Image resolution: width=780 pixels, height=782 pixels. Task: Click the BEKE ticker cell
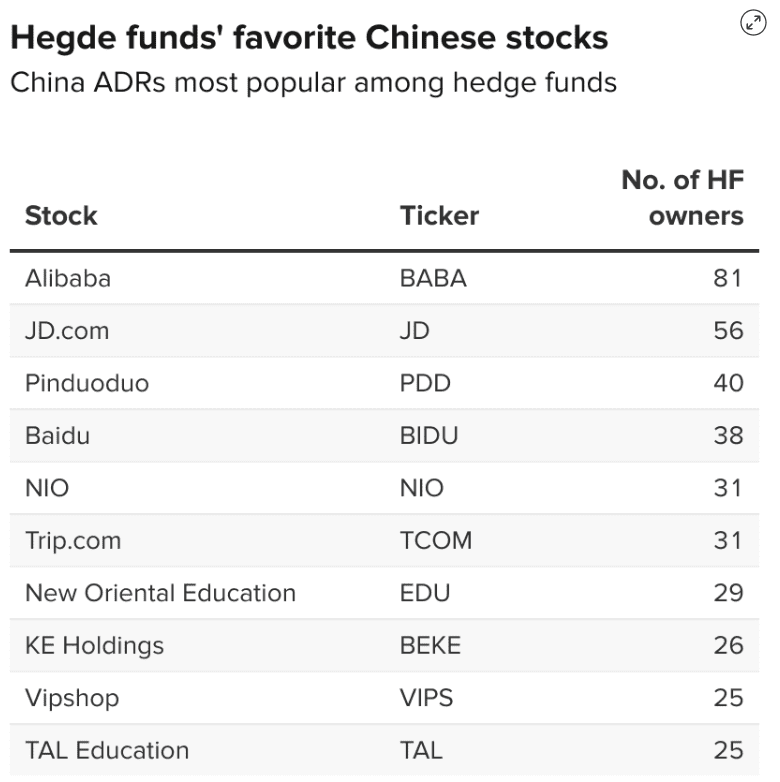[430, 646]
